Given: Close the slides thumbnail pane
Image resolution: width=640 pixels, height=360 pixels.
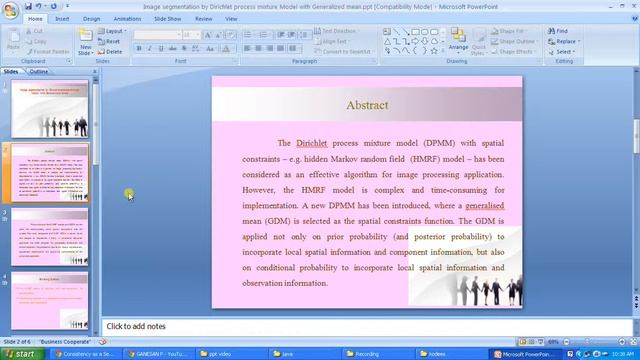Looking at the screenshot, I should pyautogui.click(x=95, y=71).
